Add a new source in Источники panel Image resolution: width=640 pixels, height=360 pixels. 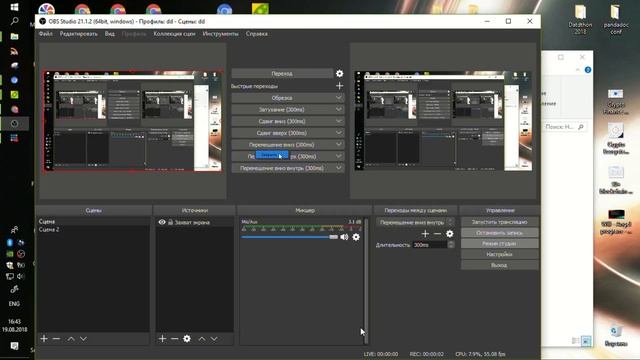tap(162, 338)
